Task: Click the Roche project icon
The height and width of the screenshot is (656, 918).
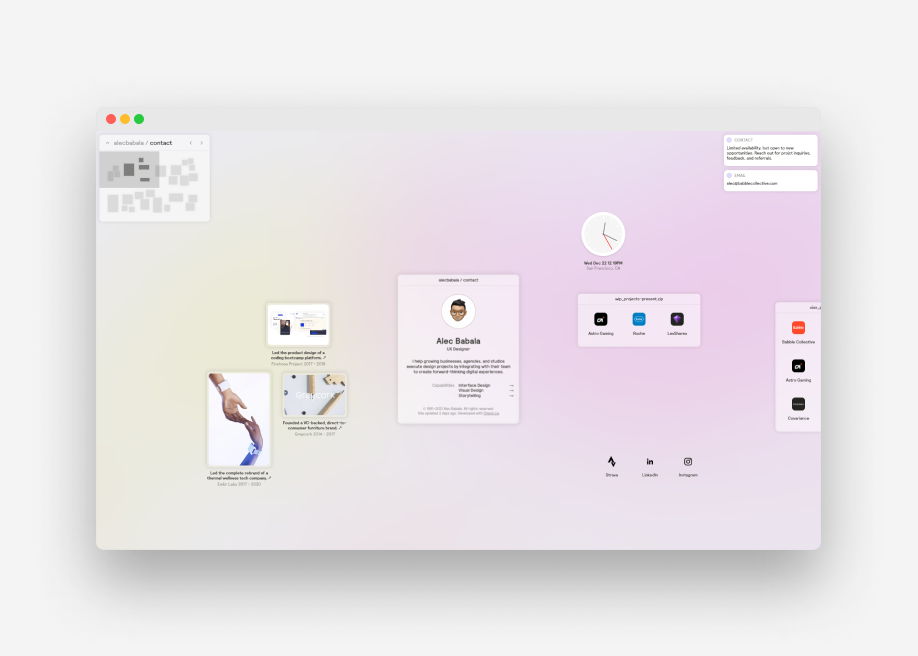Action: coord(639,319)
